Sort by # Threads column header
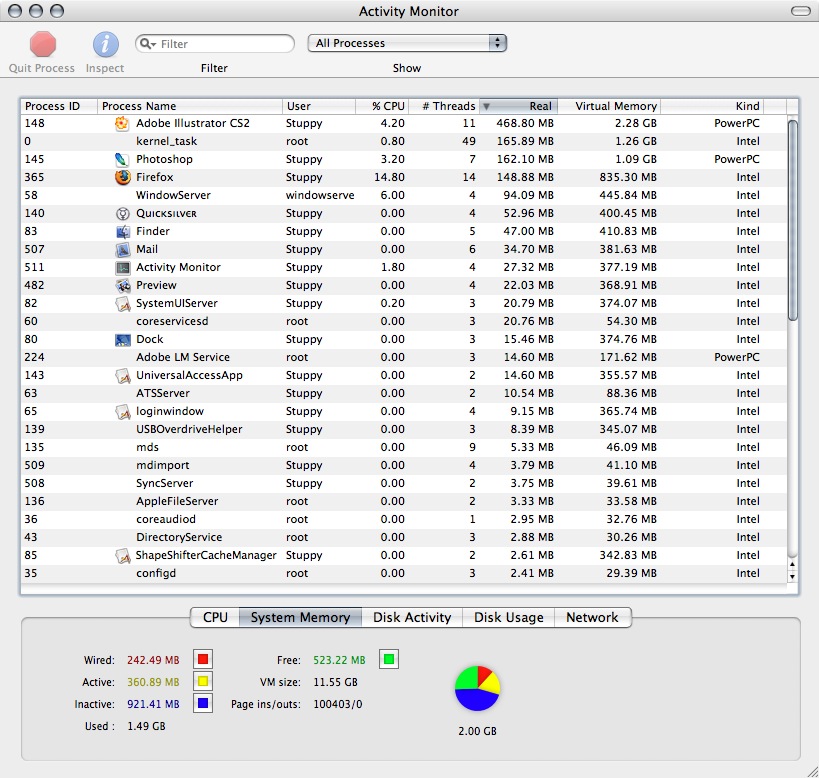 (x=444, y=106)
